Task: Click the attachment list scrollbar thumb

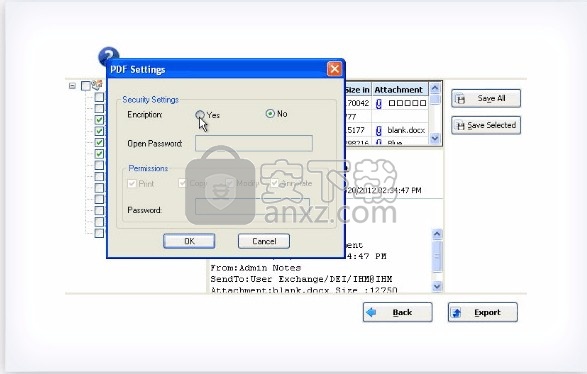Action: [435, 100]
